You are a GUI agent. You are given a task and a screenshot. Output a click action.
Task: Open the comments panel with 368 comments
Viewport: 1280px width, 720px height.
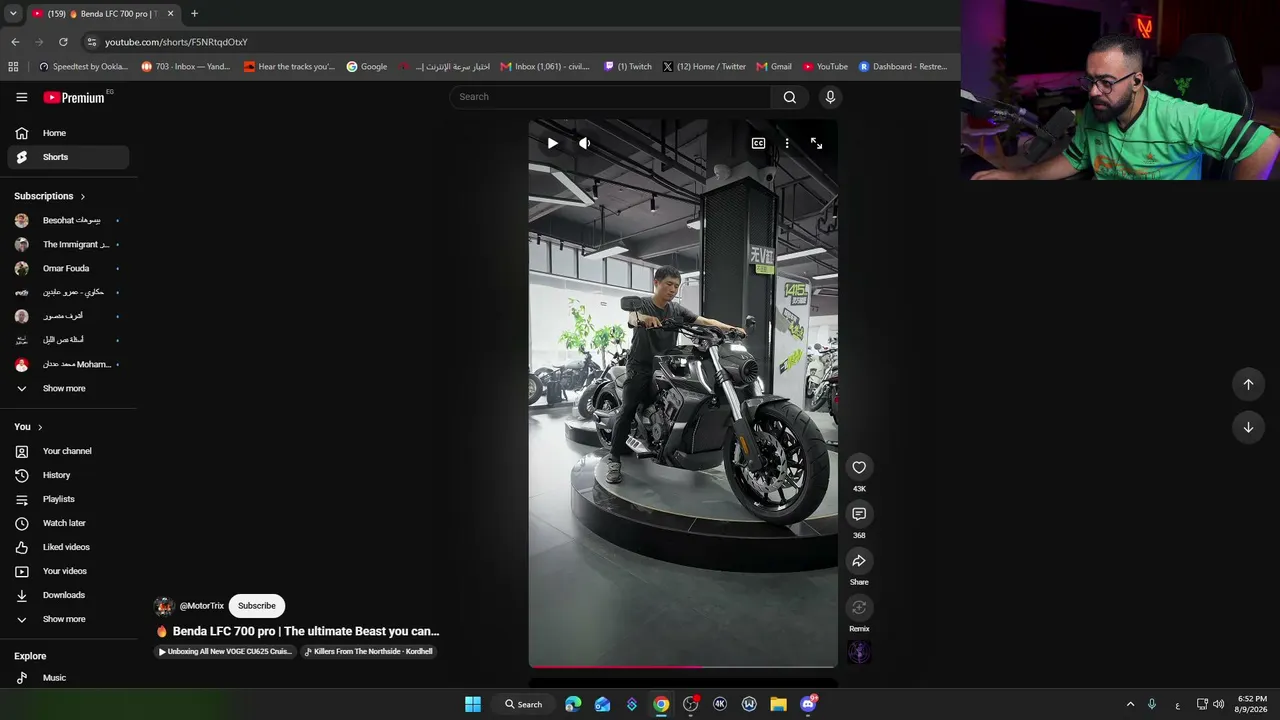859,514
